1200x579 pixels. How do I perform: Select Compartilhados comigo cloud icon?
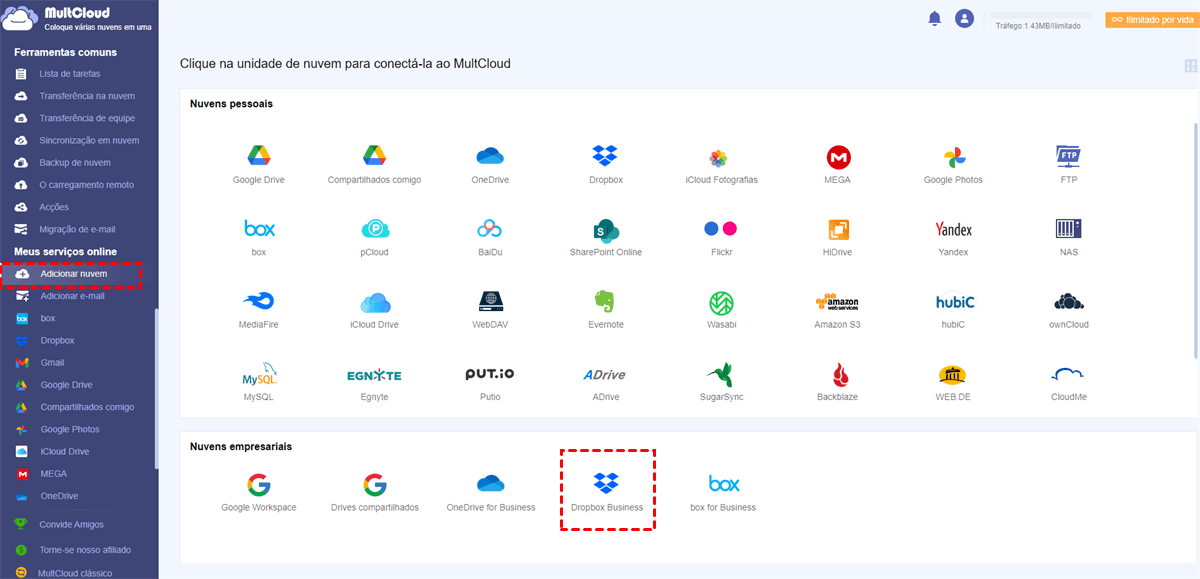(375, 156)
